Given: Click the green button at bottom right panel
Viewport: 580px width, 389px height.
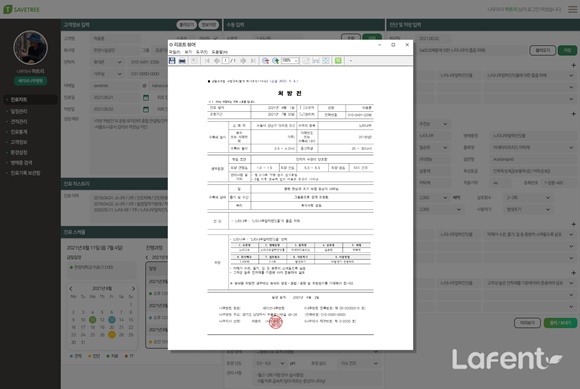Looking at the screenshot, I should 560,323.
